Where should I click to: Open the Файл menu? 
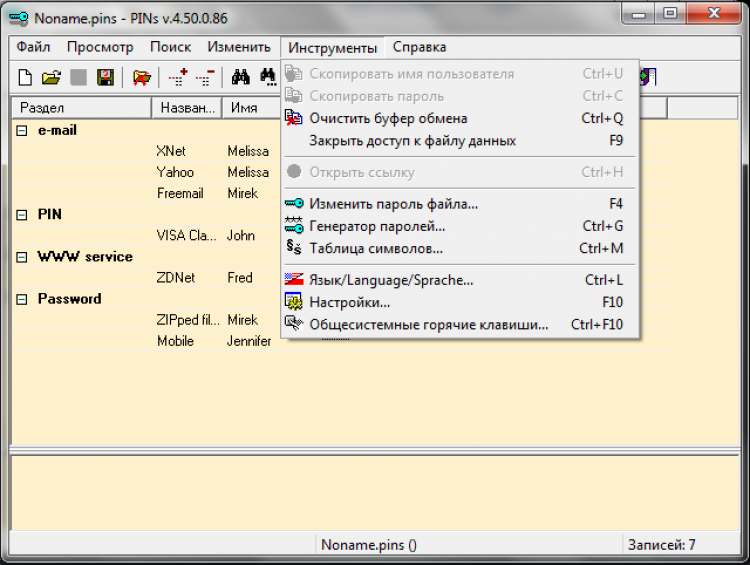(x=34, y=47)
